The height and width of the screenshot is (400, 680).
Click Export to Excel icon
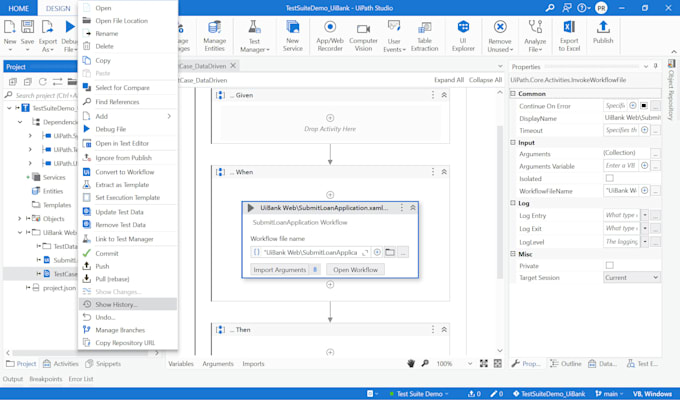click(569, 34)
